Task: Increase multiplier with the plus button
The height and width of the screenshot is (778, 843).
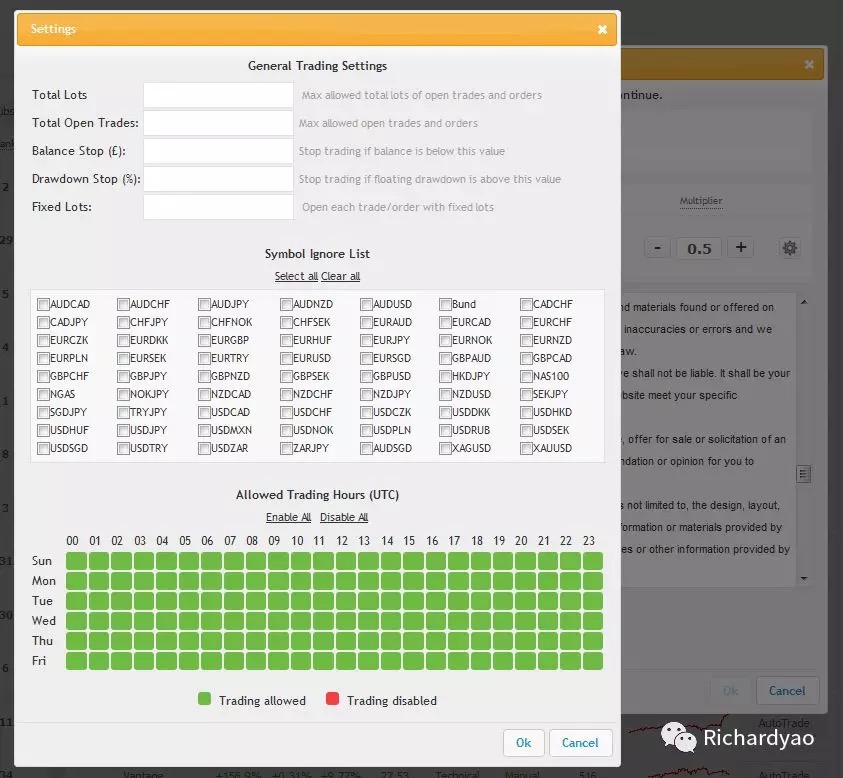Action: [x=740, y=248]
